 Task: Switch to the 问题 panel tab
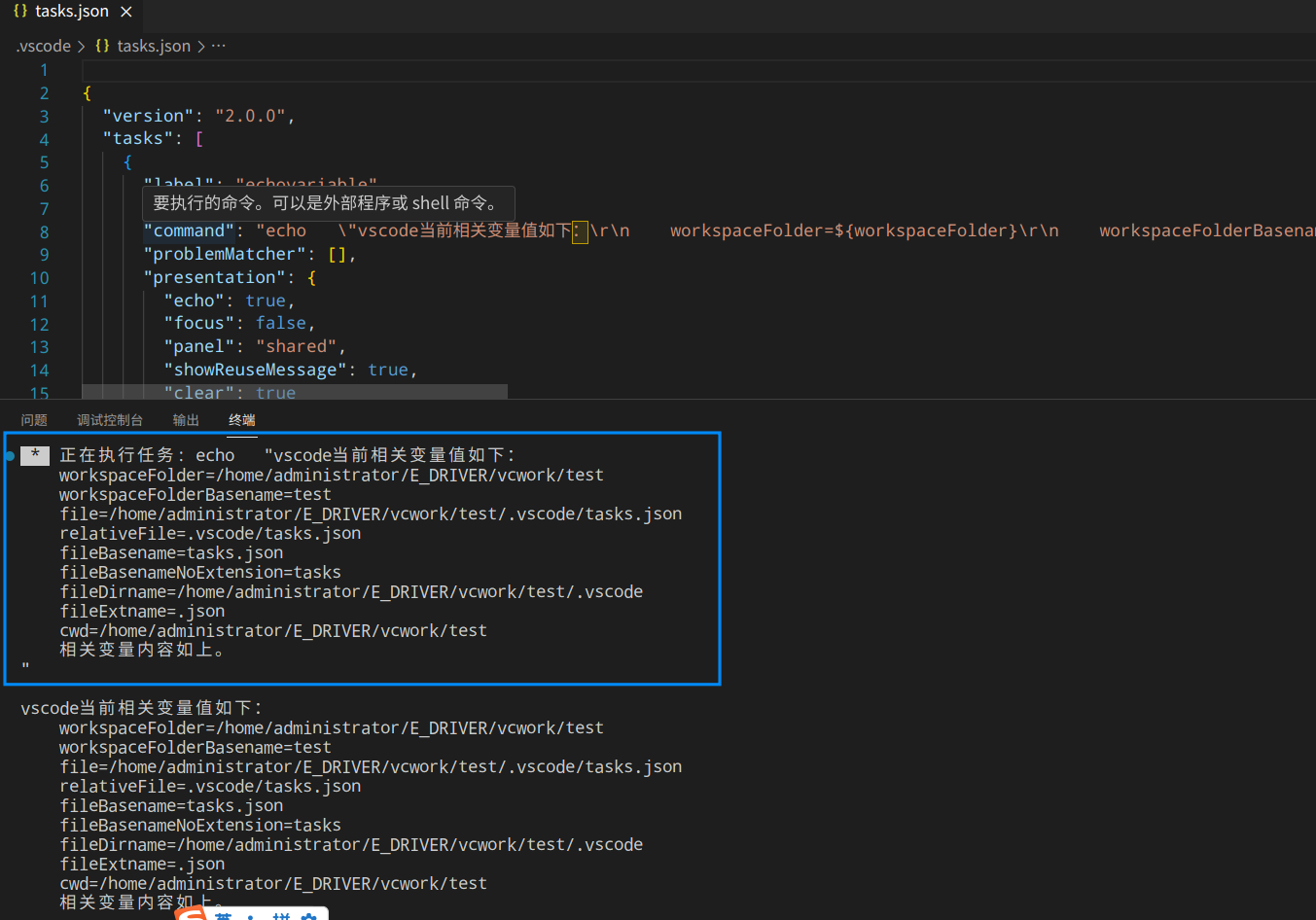34,420
